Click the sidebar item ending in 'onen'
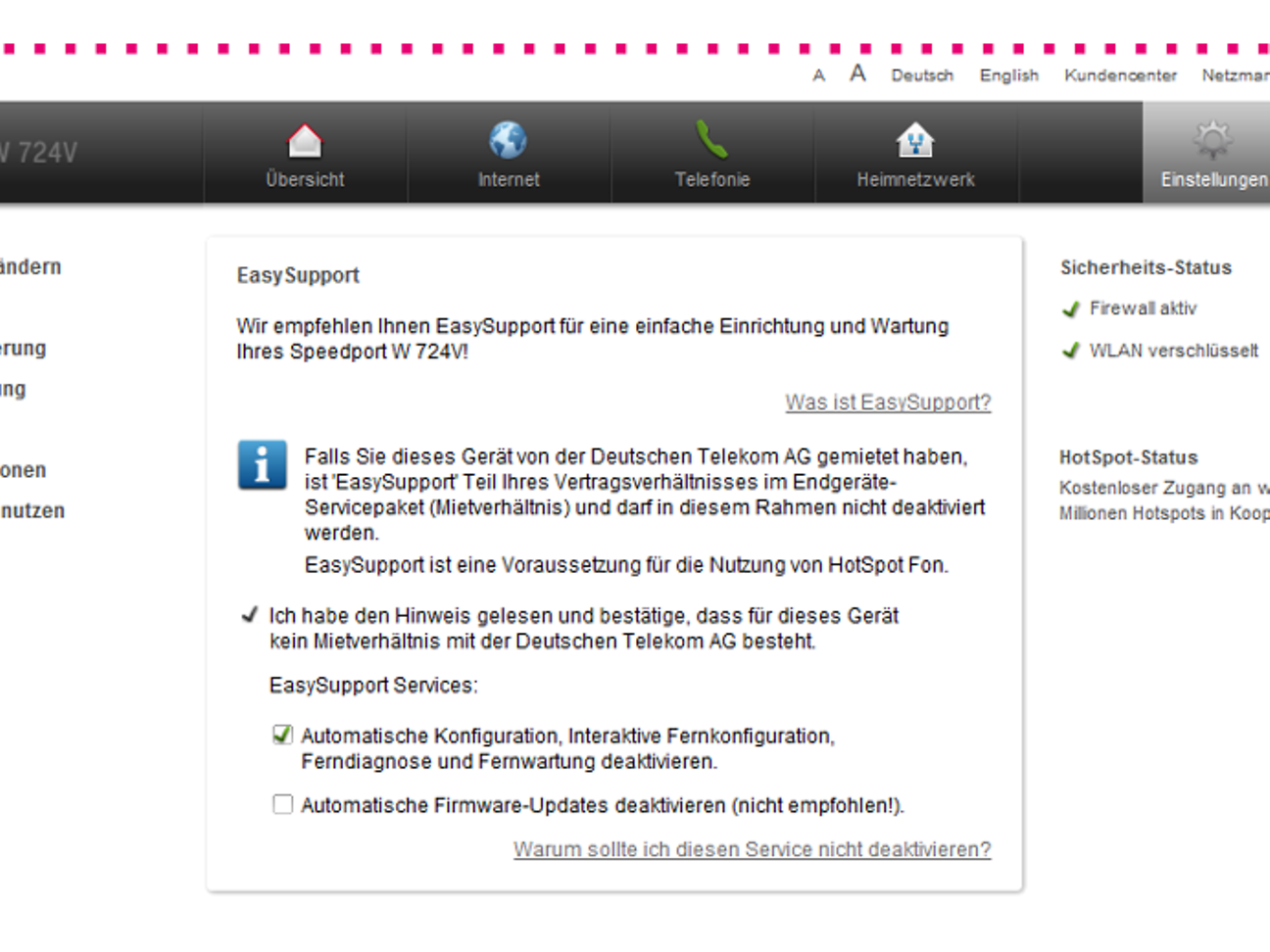The image size is (1270, 952). pyautogui.click(x=24, y=470)
